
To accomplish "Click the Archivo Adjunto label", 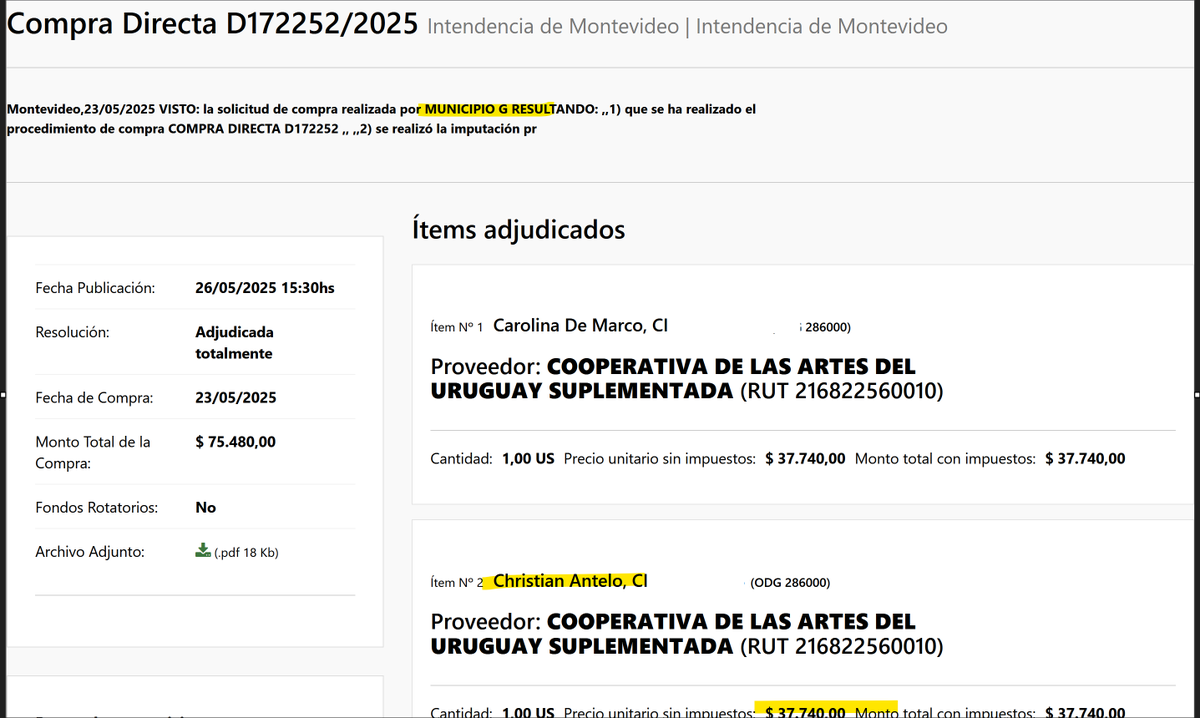I will (90, 552).
